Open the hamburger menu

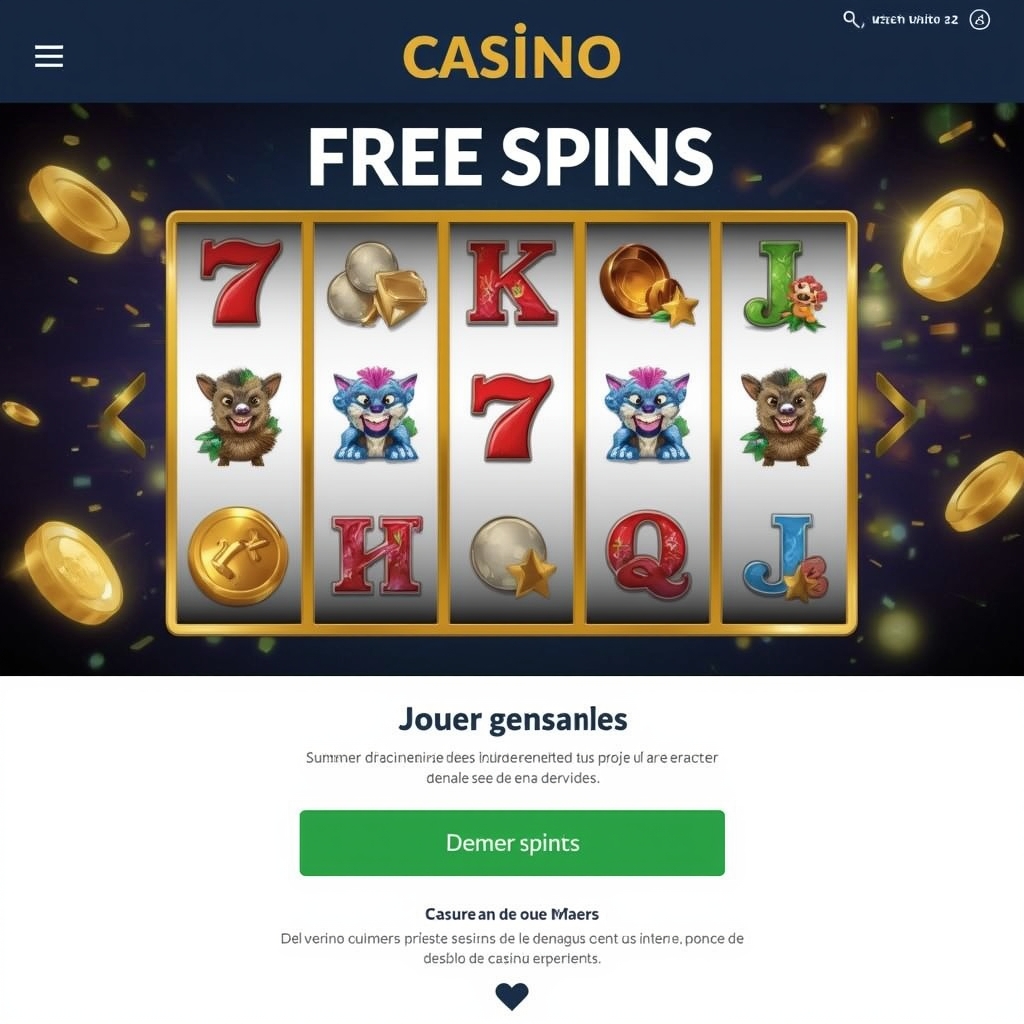pos(49,56)
